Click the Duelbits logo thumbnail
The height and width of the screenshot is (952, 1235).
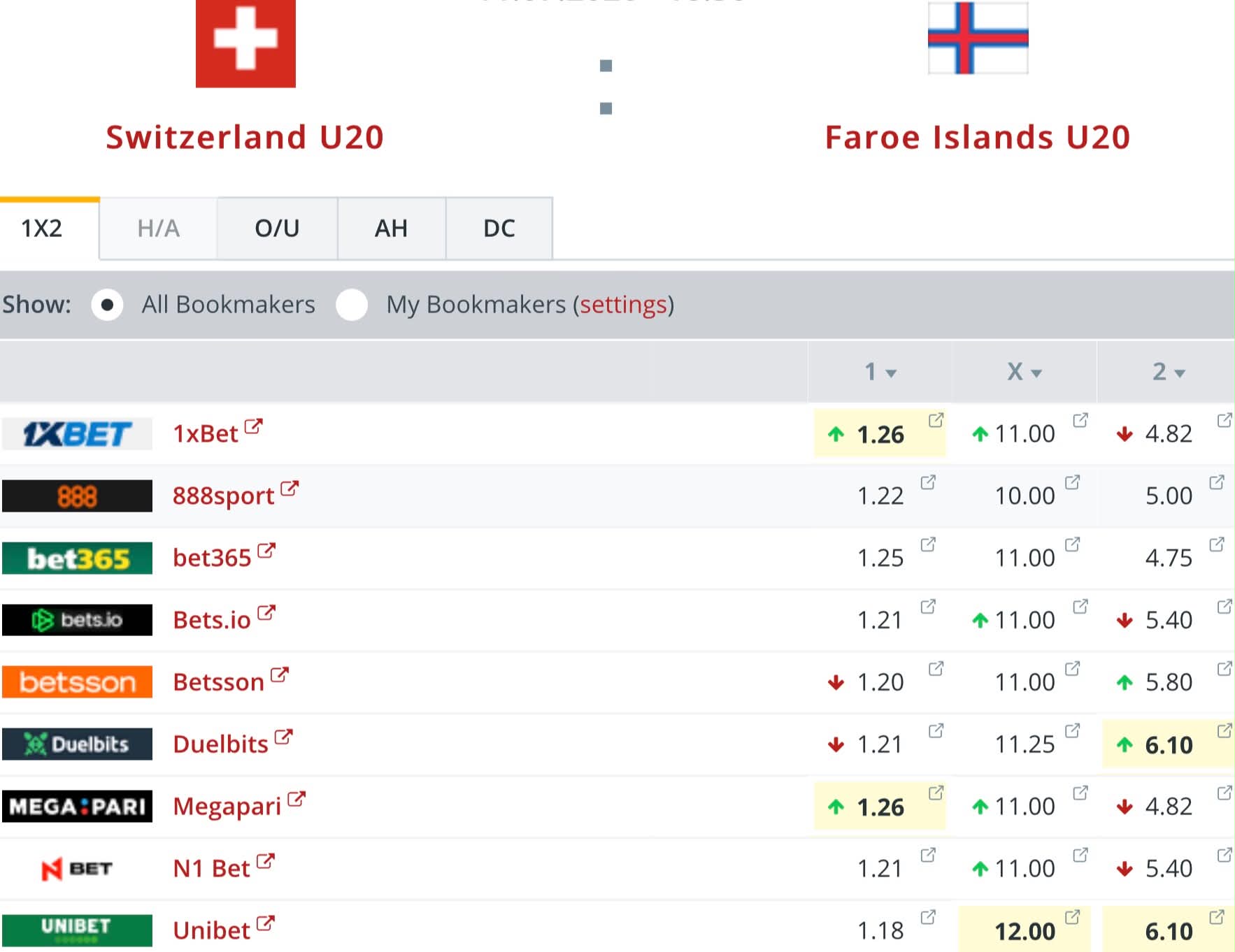(77, 744)
